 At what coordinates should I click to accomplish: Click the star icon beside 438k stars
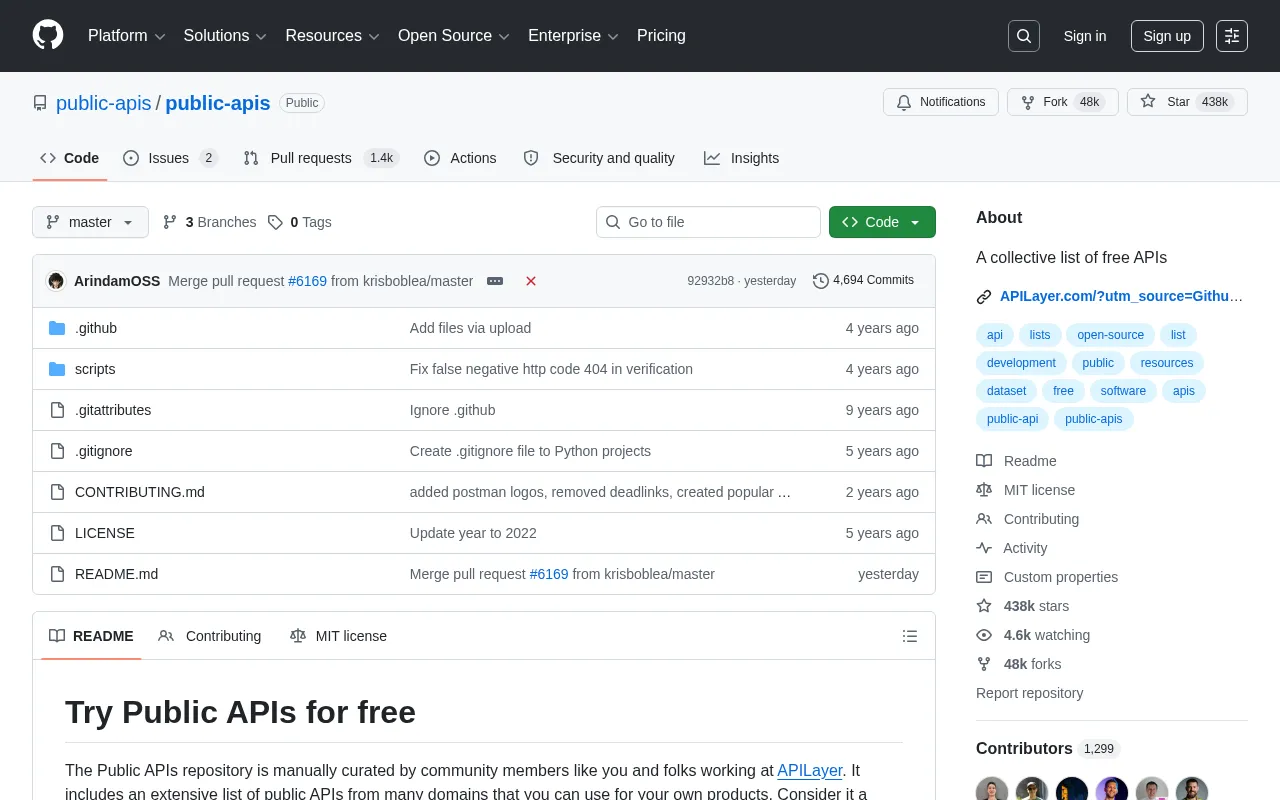pyautogui.click(x=984, y=606)
